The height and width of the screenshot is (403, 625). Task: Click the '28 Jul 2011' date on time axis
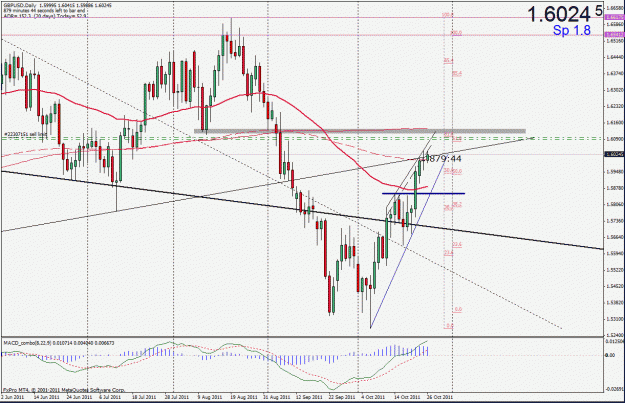pyautogui.click(x=177, y=397)
